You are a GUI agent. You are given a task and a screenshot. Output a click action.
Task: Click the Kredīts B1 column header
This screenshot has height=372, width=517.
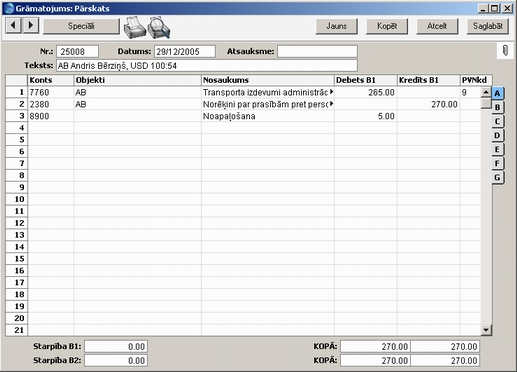[x=429, y=80]
